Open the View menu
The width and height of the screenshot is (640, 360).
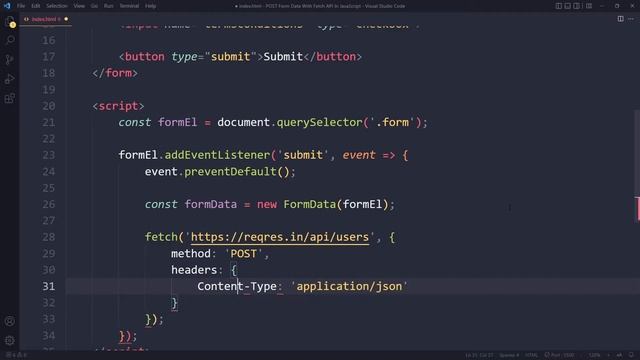tap(79, 6)
